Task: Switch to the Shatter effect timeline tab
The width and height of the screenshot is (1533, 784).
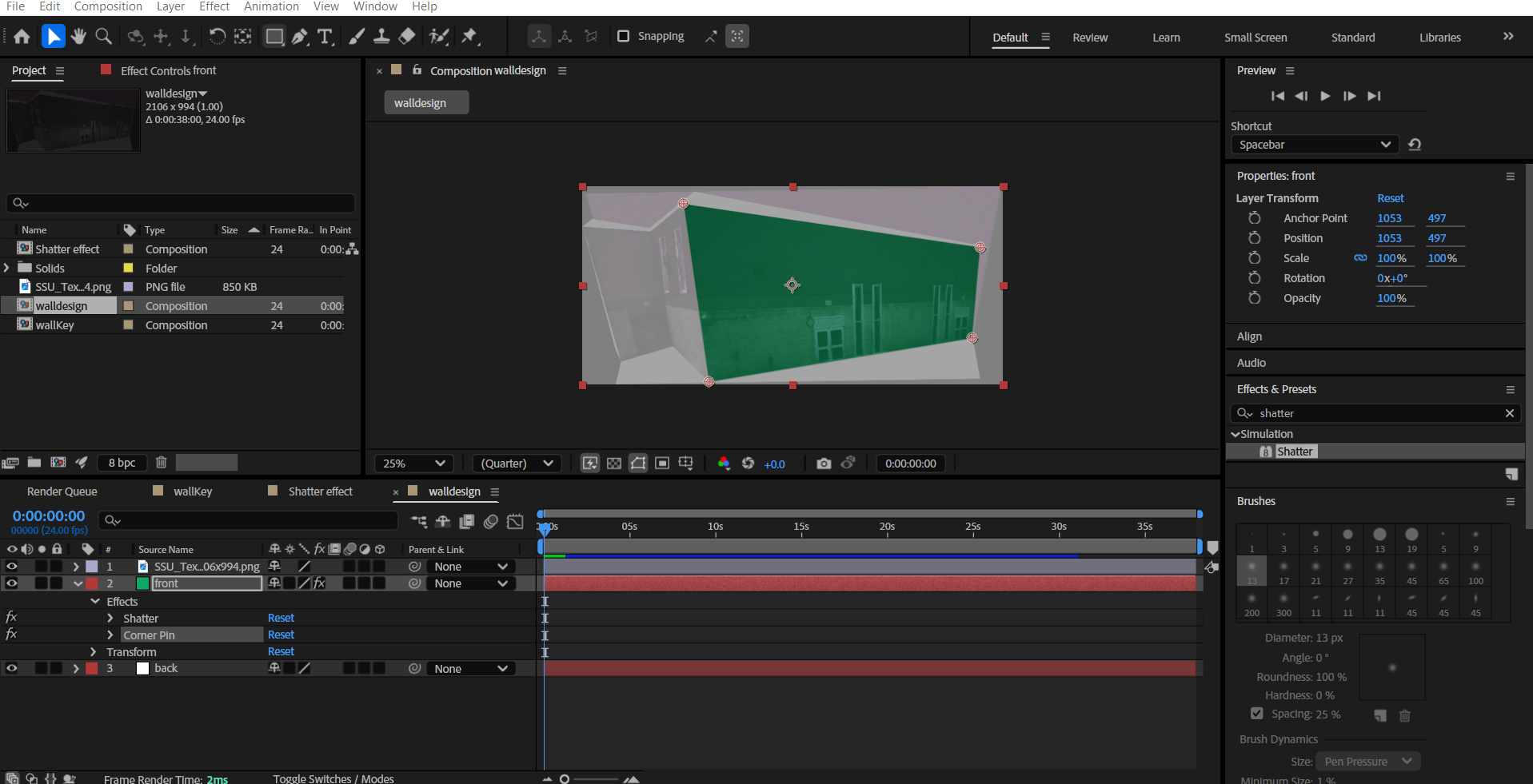Action: point(320,491)
